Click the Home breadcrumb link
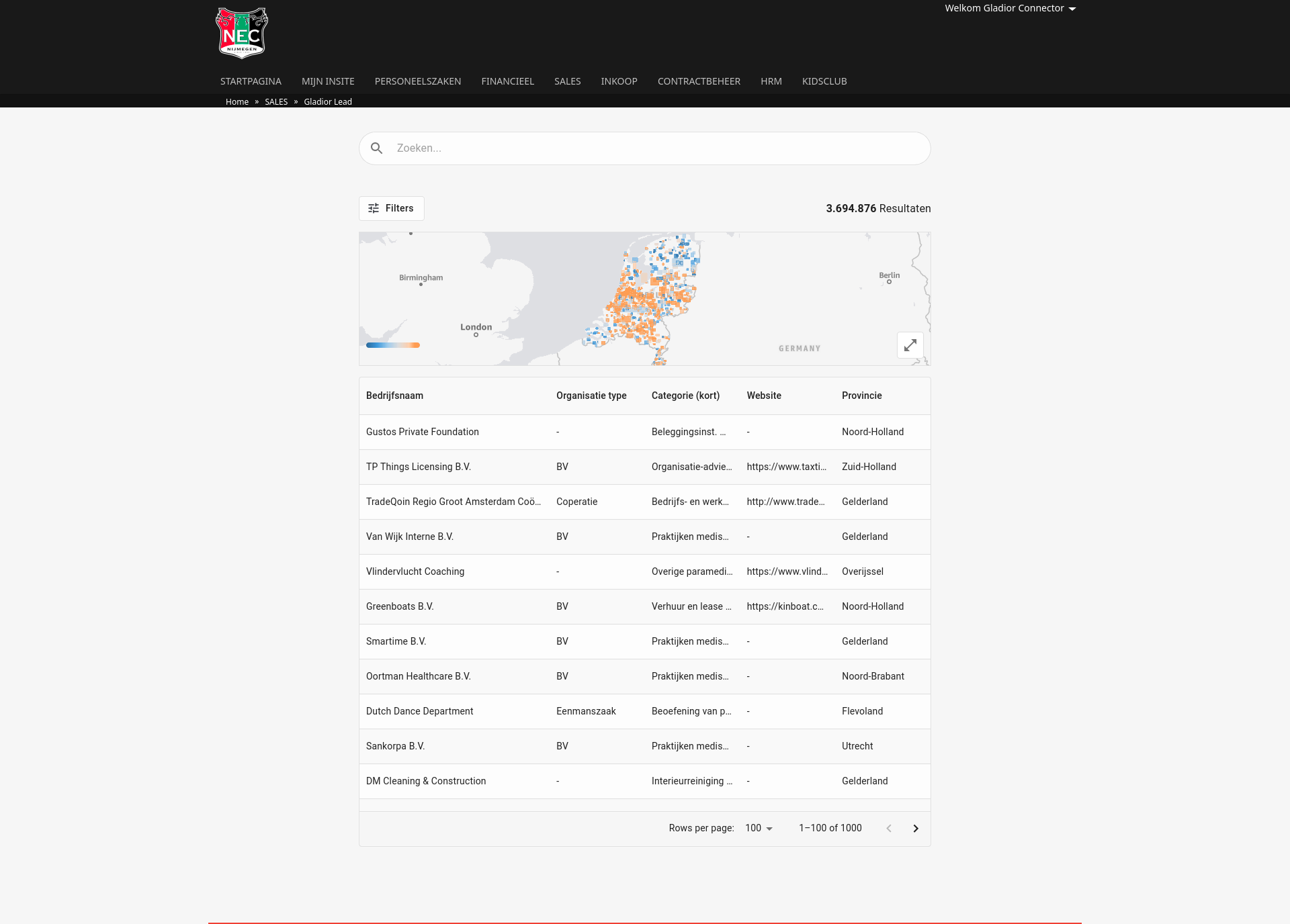The height and width of the screenshot is (924, 1290). pos(236,101)
